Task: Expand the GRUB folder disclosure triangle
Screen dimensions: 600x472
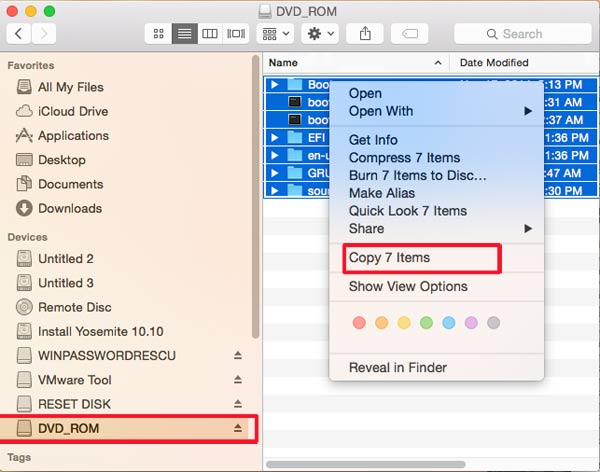Action: 274,173
